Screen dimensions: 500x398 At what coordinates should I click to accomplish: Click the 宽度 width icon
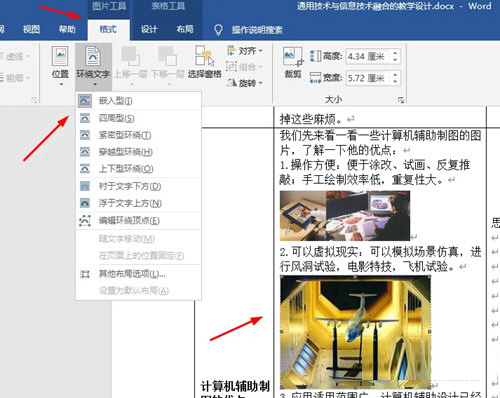pyautogui.click(x=315, y=78)
